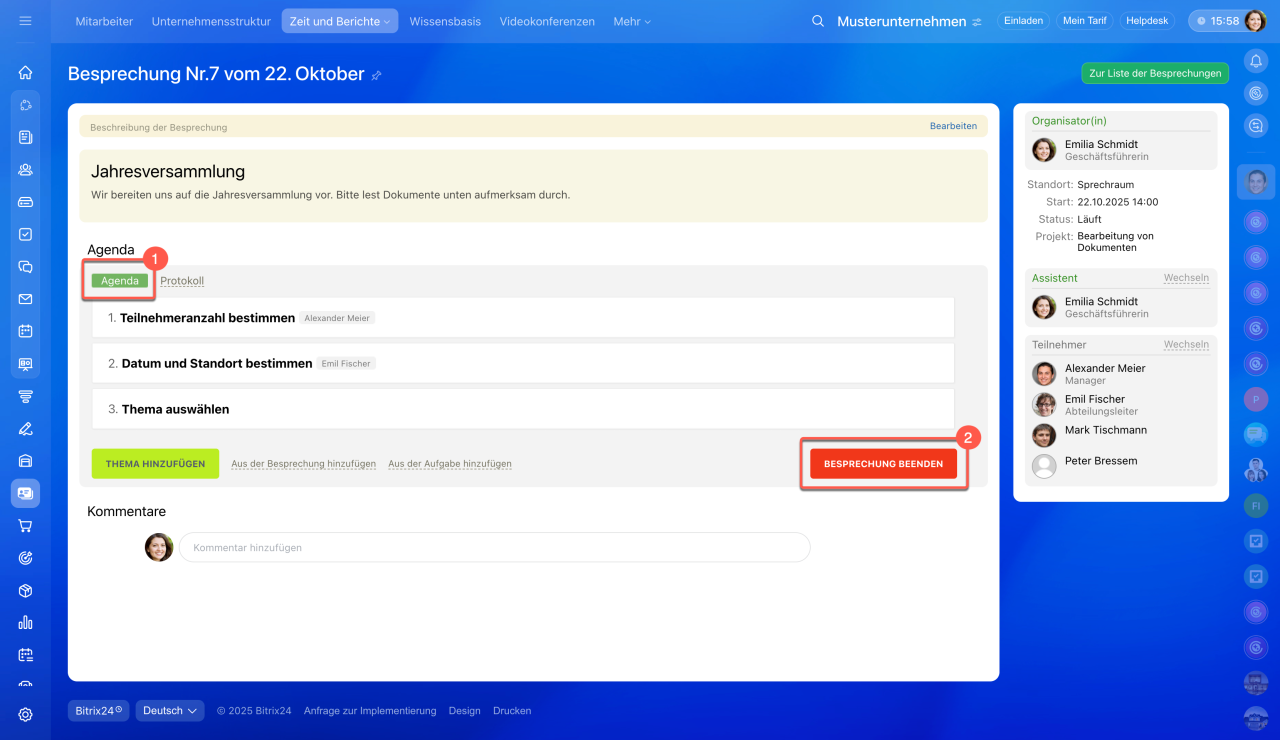The height and width of the screenshot is (740, 1280).
Task: Open the box inventory icon in the sidebar
Action: 25,590
